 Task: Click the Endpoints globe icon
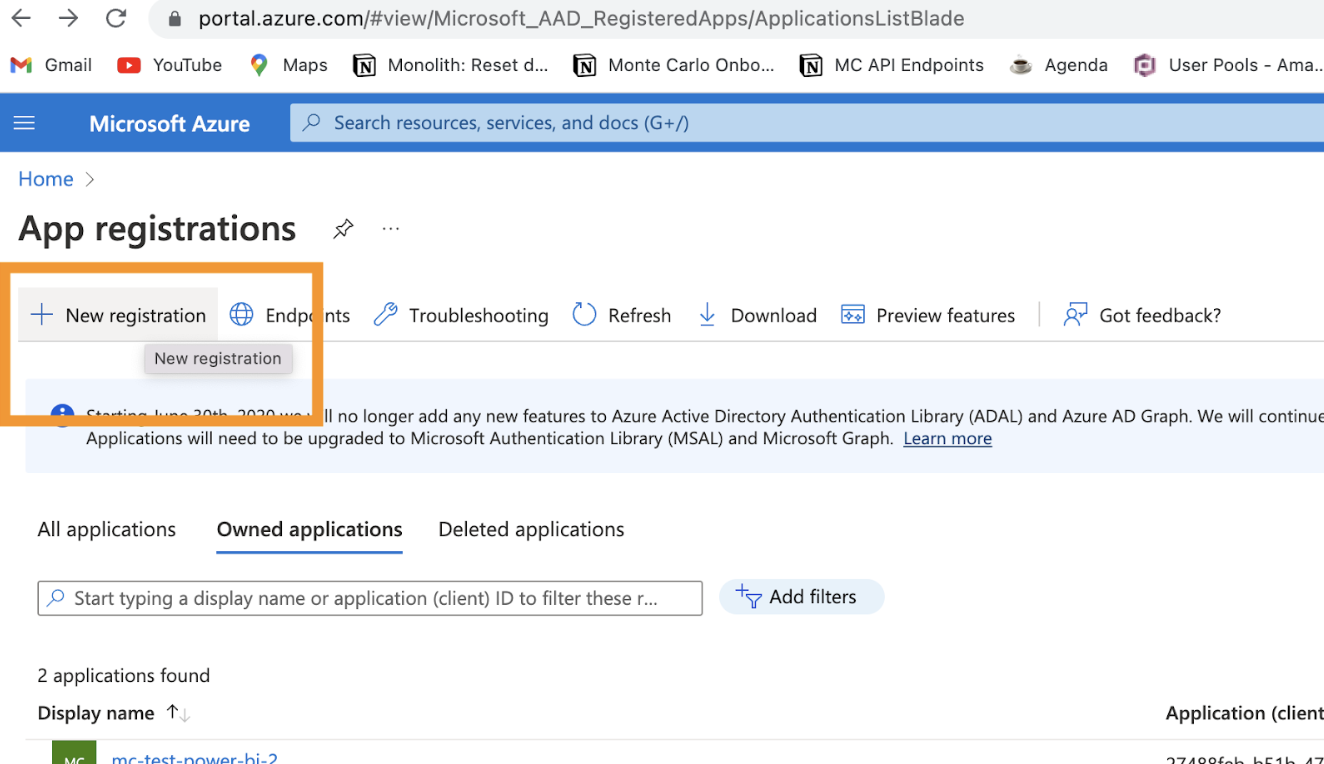[x=241, y=315]
